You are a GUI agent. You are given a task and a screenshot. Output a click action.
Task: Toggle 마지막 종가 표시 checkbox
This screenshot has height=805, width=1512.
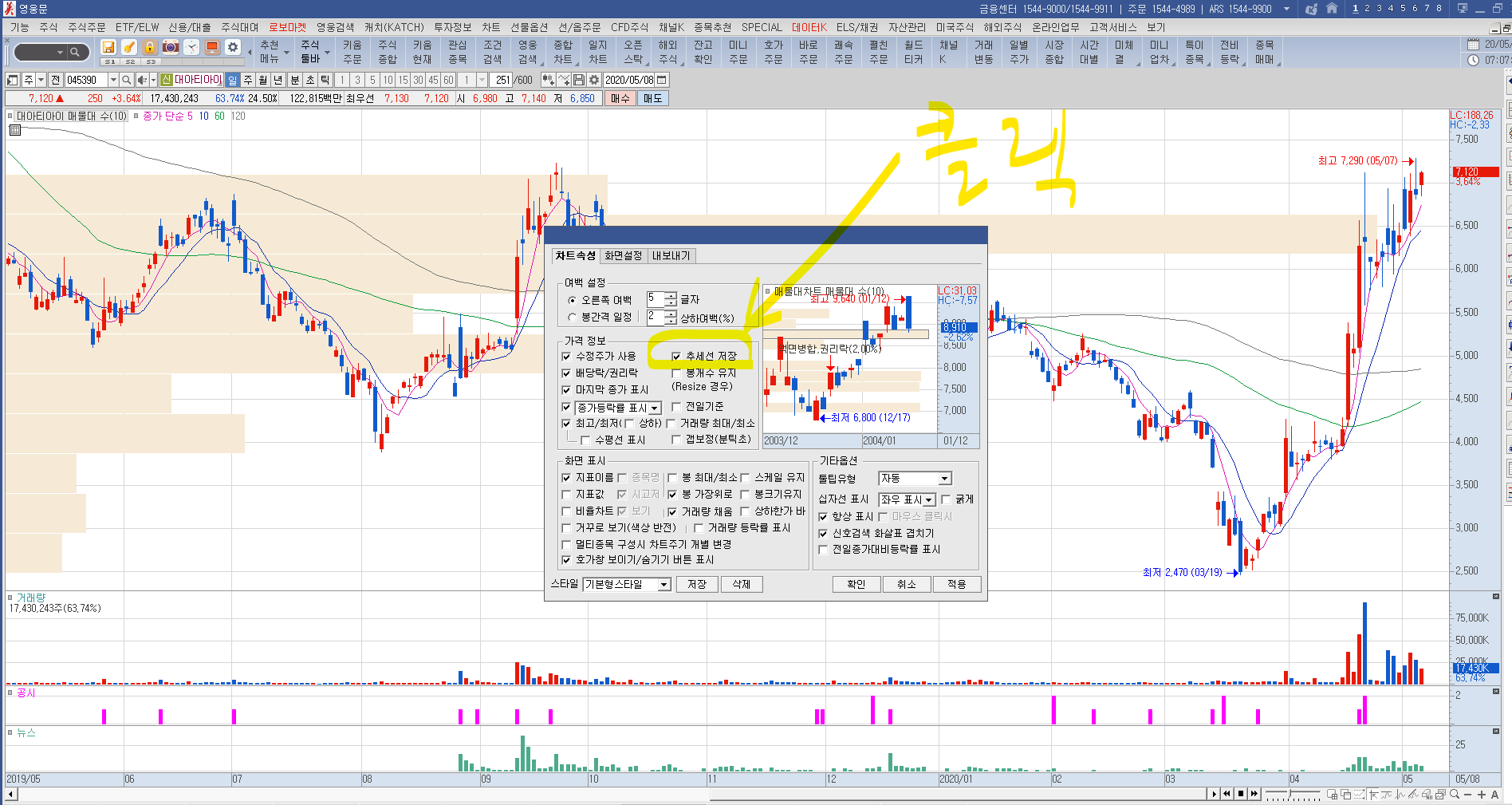coord(566,390)
